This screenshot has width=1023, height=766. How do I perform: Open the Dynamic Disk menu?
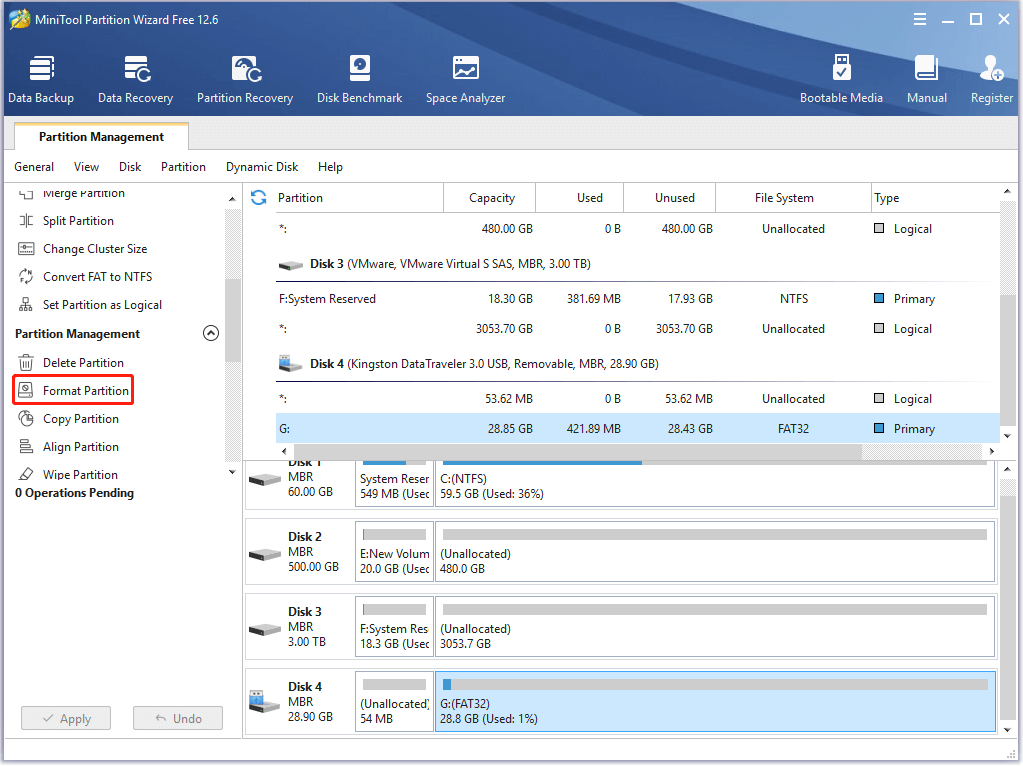262,167
